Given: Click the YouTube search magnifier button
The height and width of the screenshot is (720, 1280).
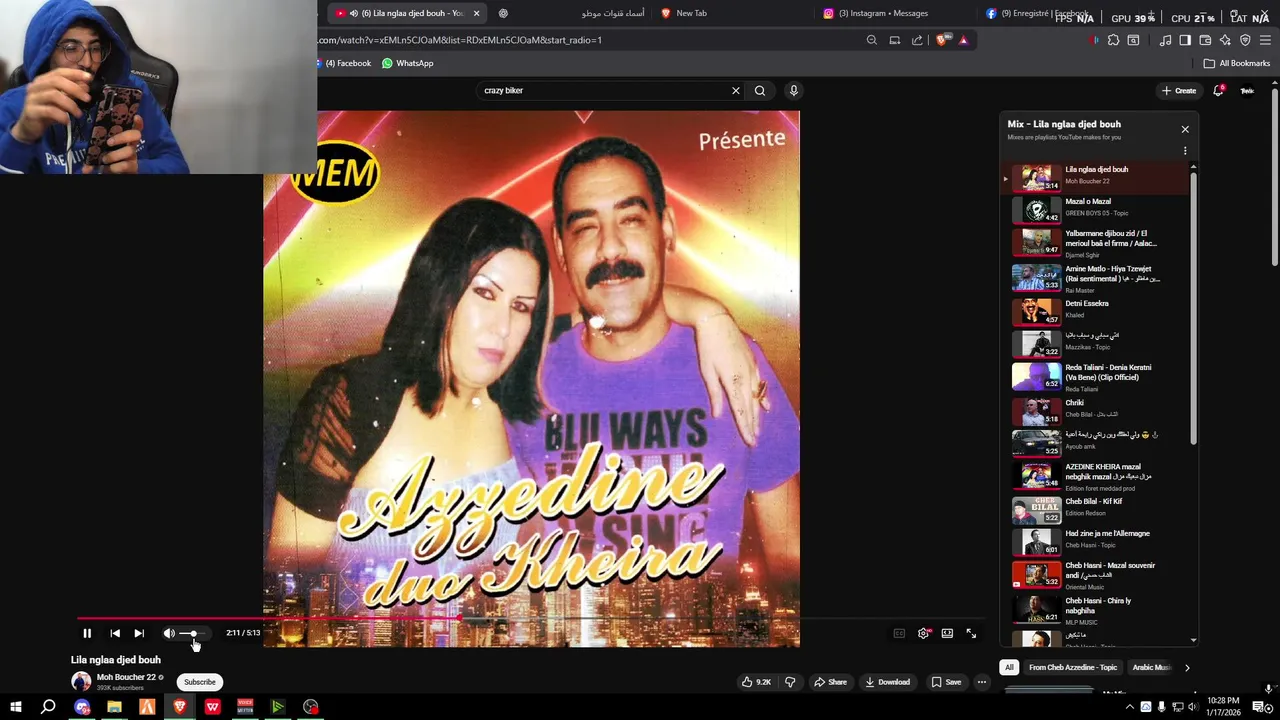Looking at the screenshot, I should pos(760,91).
